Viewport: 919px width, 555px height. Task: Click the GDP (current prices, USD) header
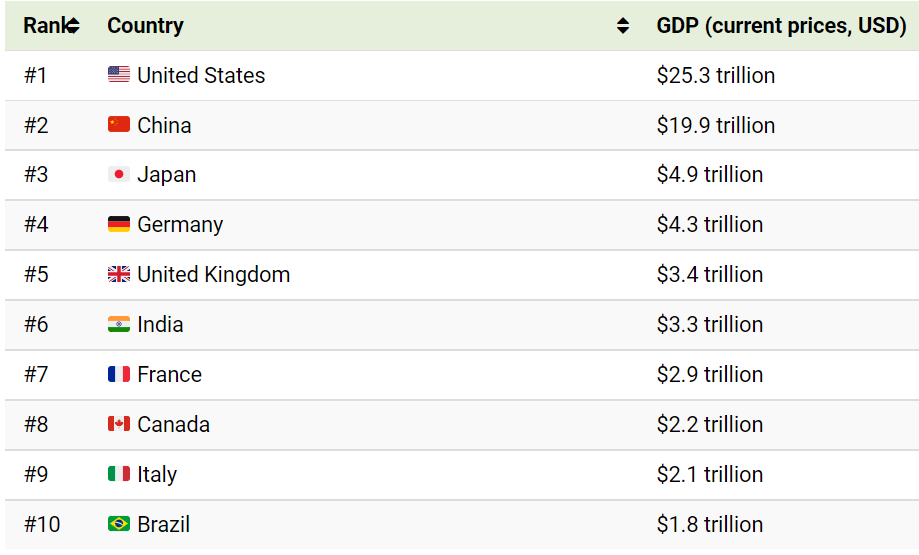781,26
